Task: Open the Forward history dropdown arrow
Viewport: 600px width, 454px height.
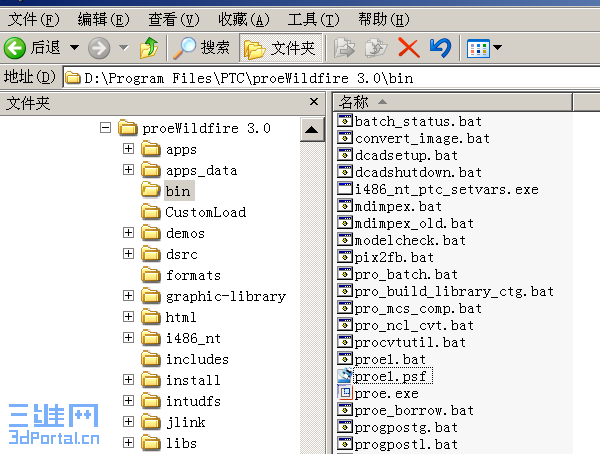Action: (x=123, y=47)
